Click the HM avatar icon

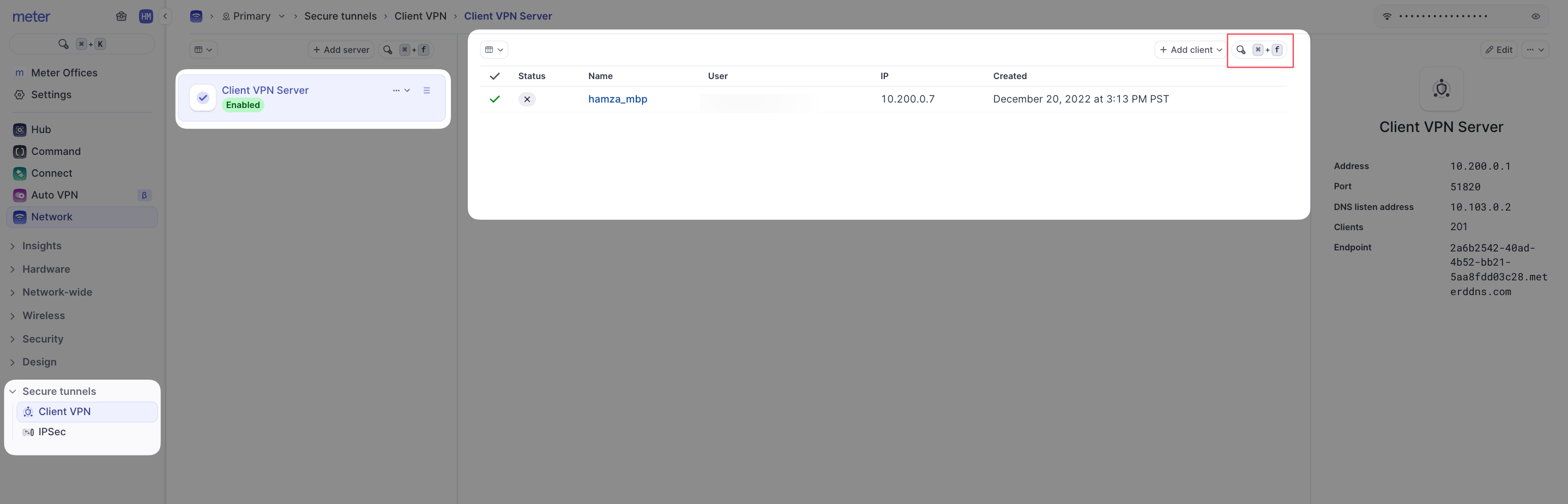point(146,16)
